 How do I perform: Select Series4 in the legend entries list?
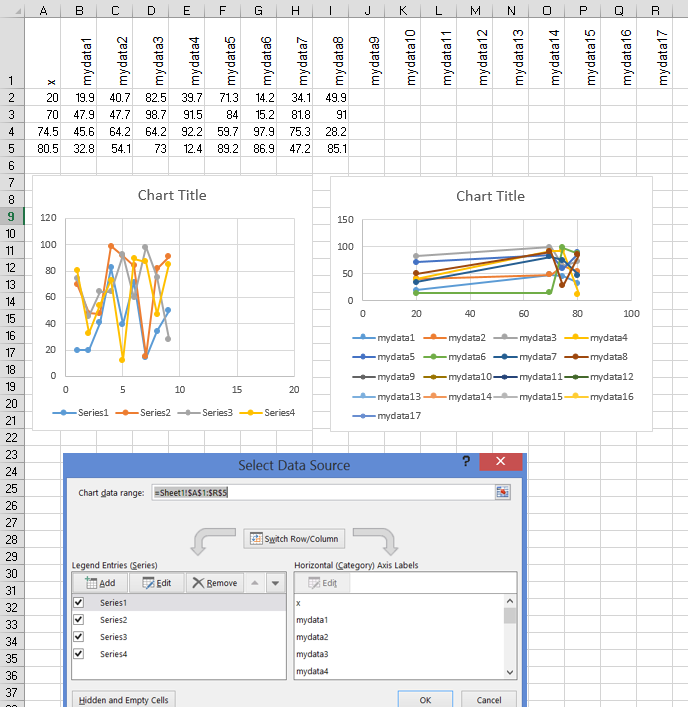(x=179, y=653)
